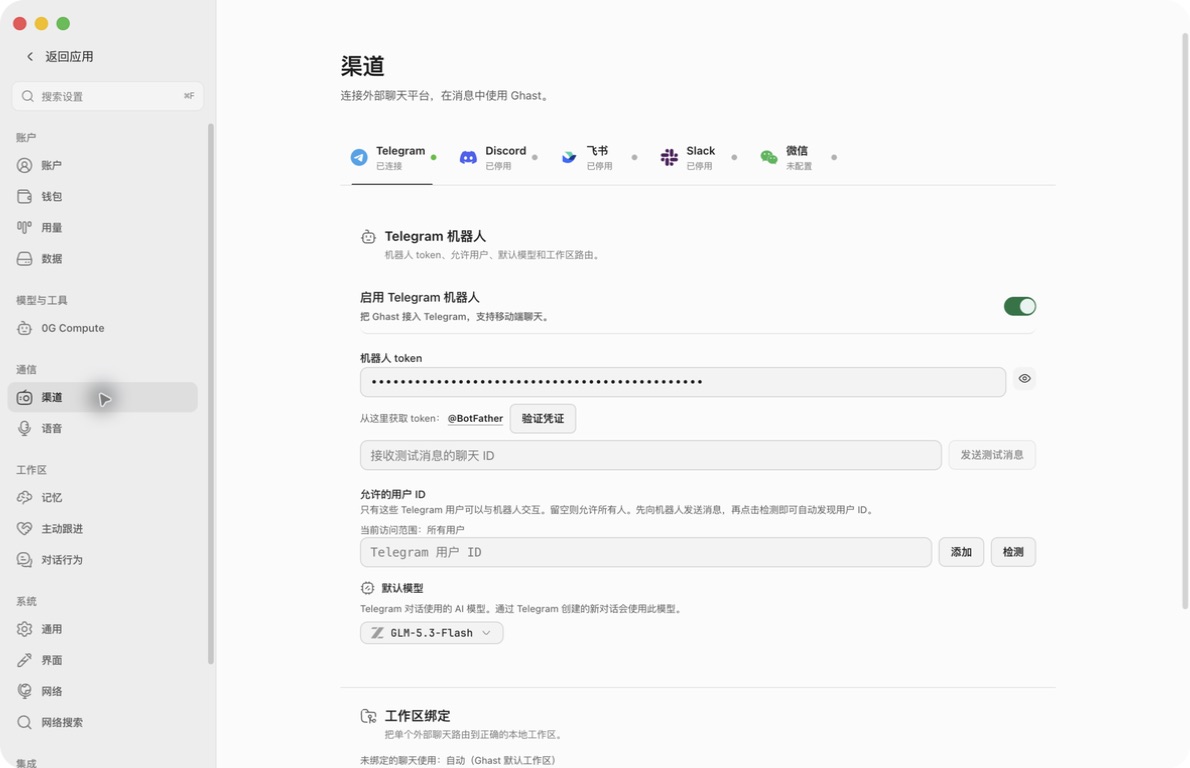Click the Slack logo icon
Image resolution: width=1190 pixels, height=768 pixels.
pyautogui.click(x=669, y=157)
